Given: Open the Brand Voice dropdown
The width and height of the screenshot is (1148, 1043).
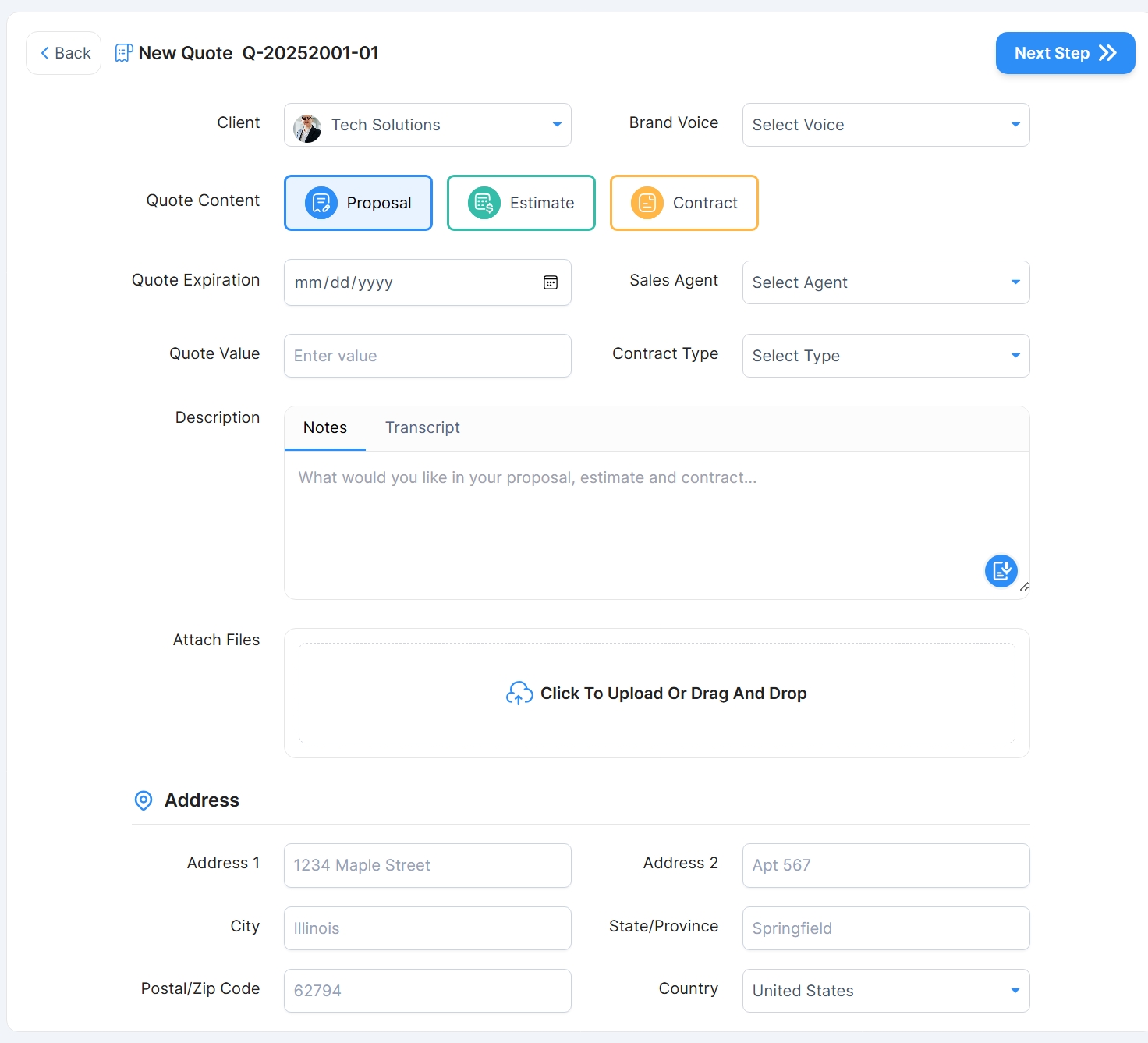Looking at the screenshot, I should coord(885,125).
